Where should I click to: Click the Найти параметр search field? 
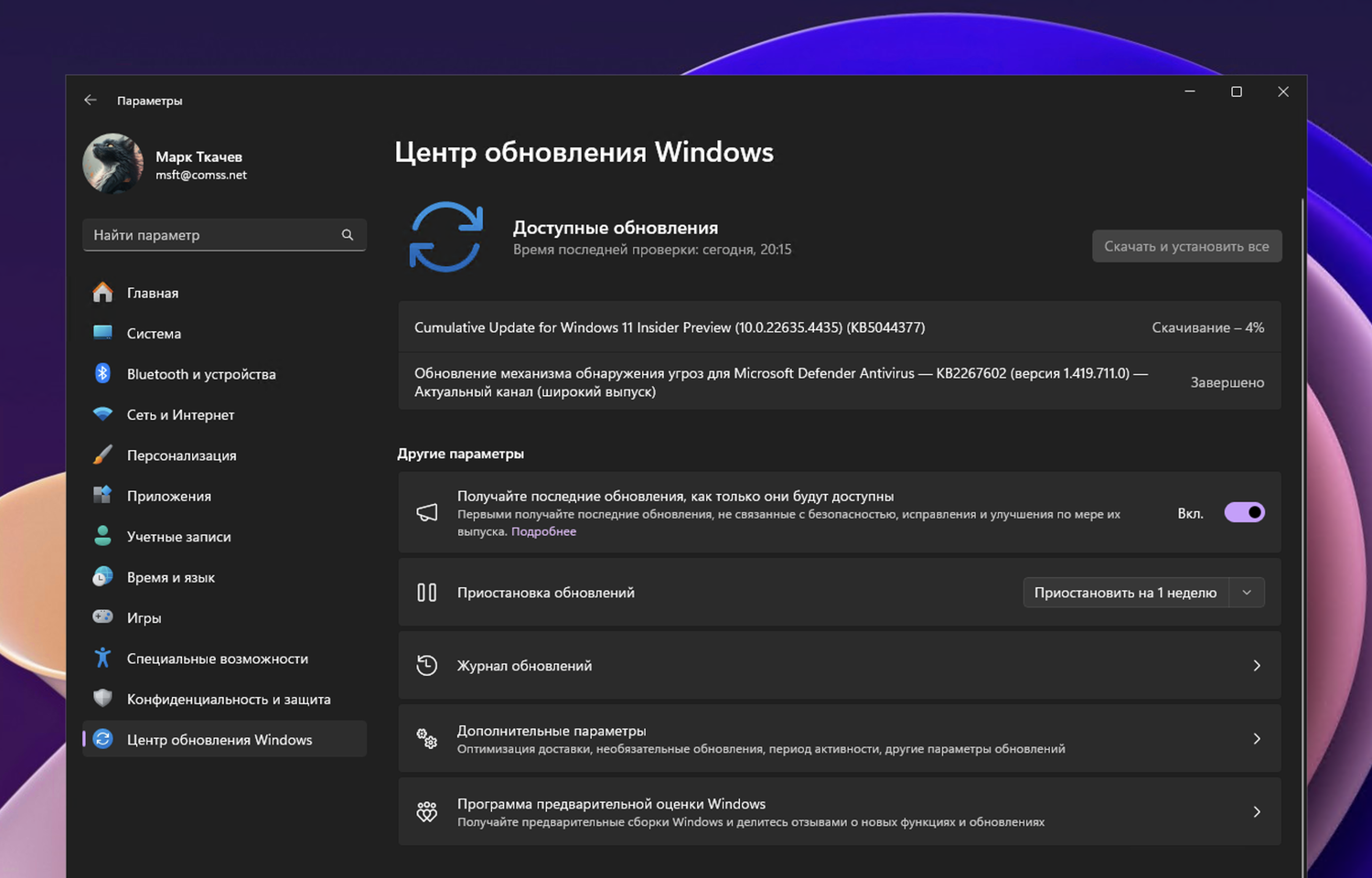pos(224,235)
